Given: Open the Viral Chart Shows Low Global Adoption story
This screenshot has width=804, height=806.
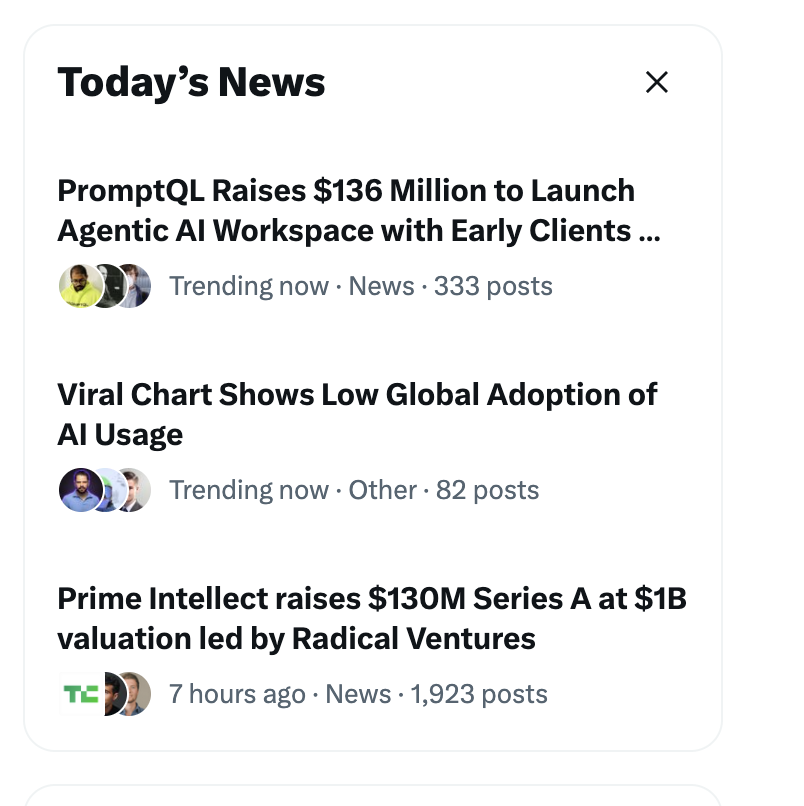Looking at the screenshot, I should coord(357,414).
